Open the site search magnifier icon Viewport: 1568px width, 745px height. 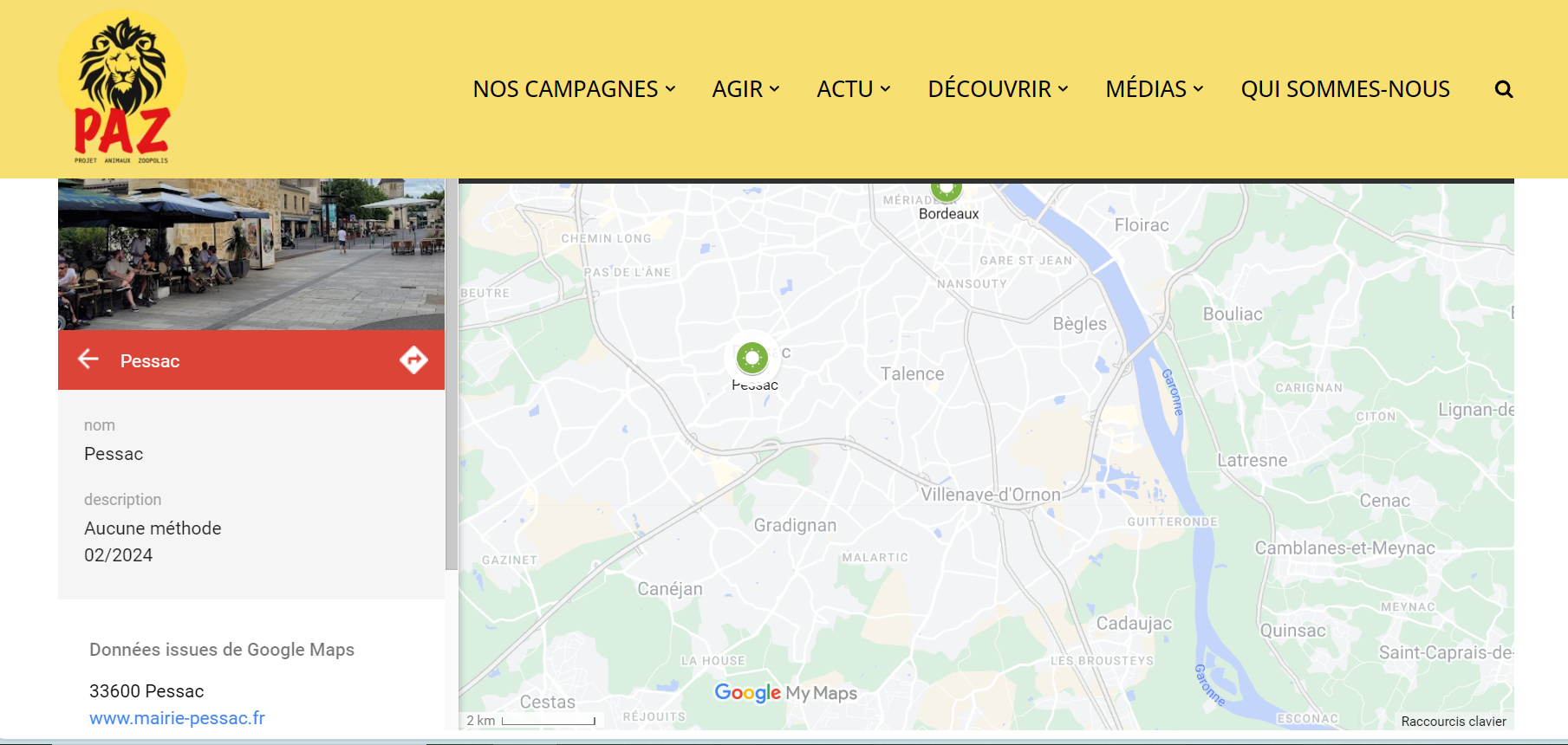1503,89
